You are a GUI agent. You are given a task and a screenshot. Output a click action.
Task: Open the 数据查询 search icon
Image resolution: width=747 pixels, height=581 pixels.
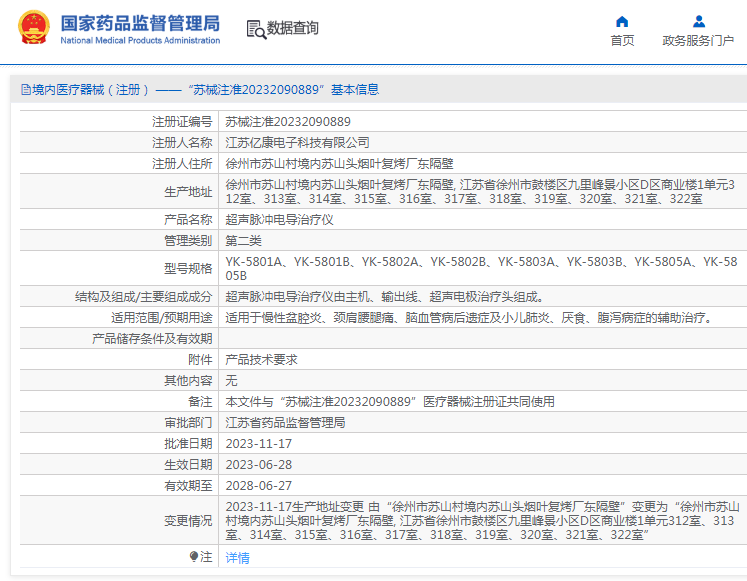256,30
